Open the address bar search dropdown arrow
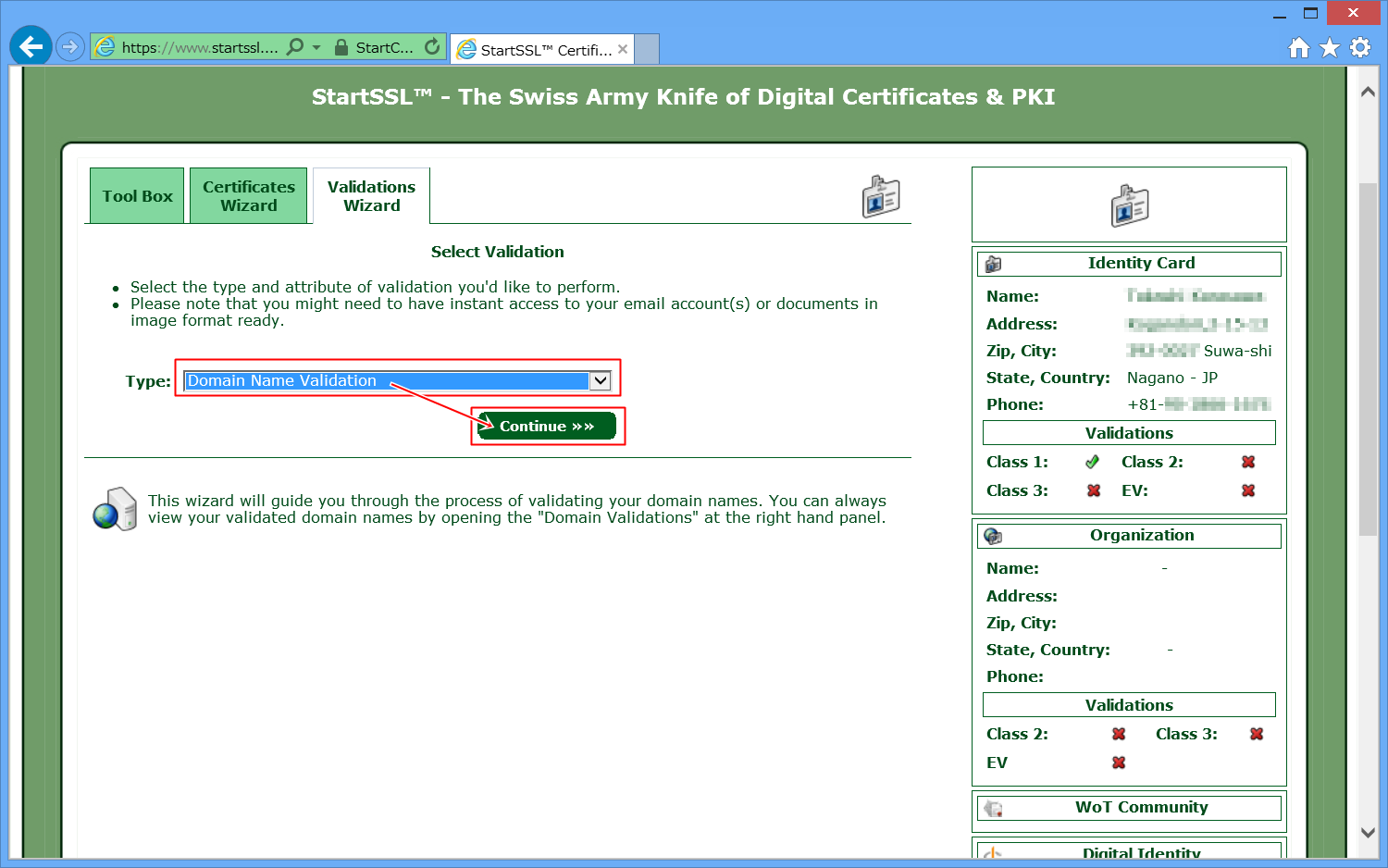The image size is (1388, 868). [x=316, y=47]
